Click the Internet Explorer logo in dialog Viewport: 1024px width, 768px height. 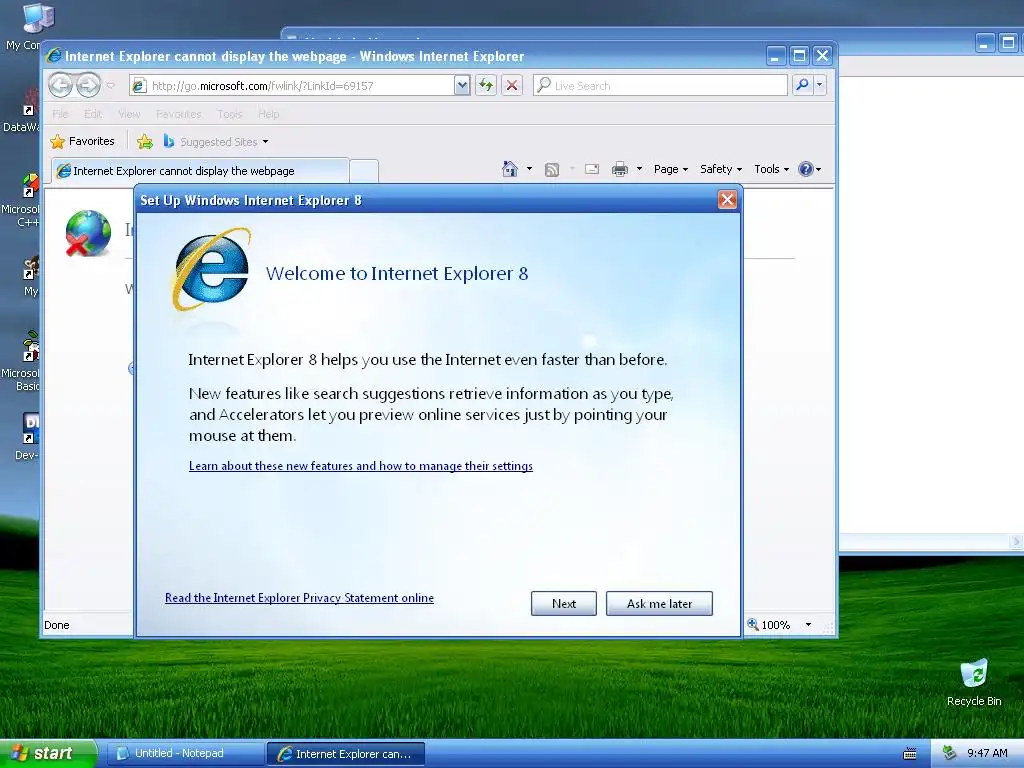(211, 270)
